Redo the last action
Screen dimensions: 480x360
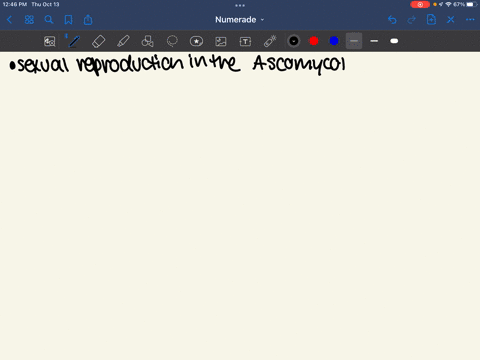click(412, 20)
